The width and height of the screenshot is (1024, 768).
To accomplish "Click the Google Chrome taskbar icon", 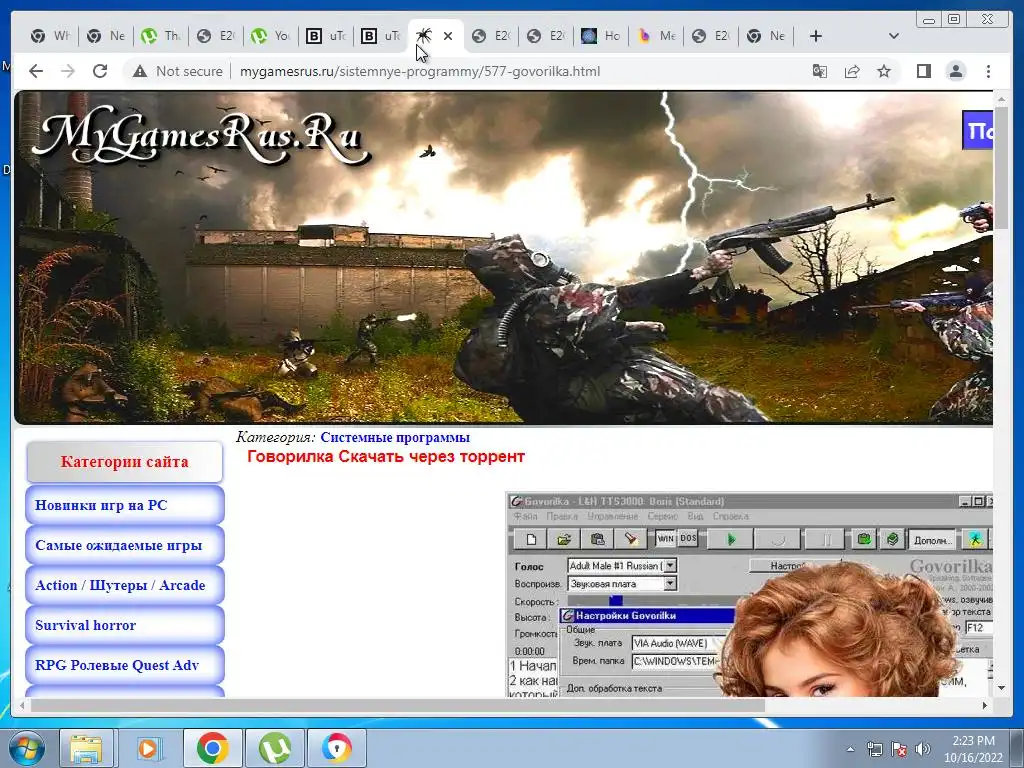I will tap(213, 748).
